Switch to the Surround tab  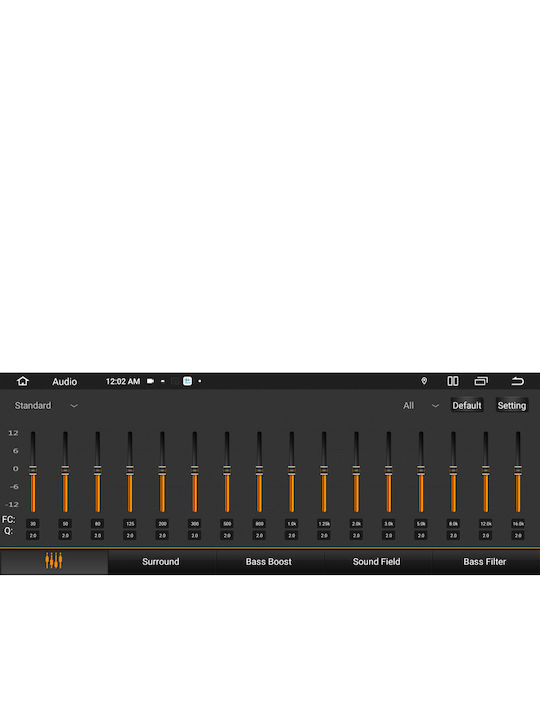pyautogui.click(x=161, y=562)
